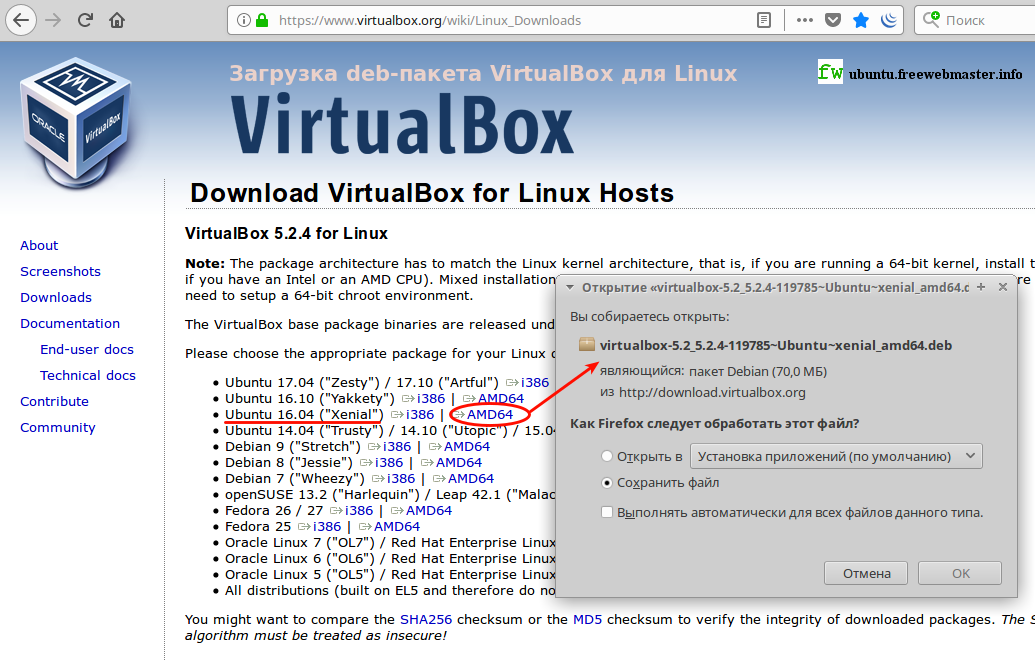Click the deb package icon in dialog

point(587,344)
